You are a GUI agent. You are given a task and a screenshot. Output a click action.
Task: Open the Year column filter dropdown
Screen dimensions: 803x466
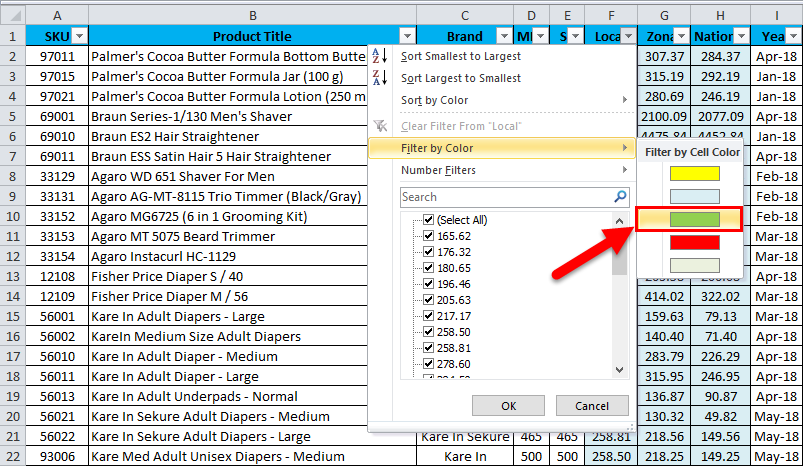point(793,36)
